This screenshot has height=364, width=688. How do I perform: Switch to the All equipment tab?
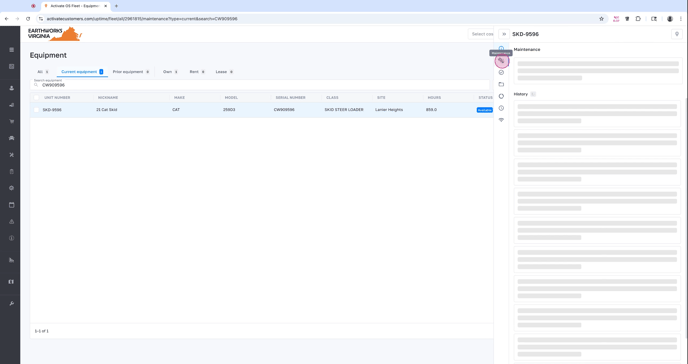tap(43, 71)
